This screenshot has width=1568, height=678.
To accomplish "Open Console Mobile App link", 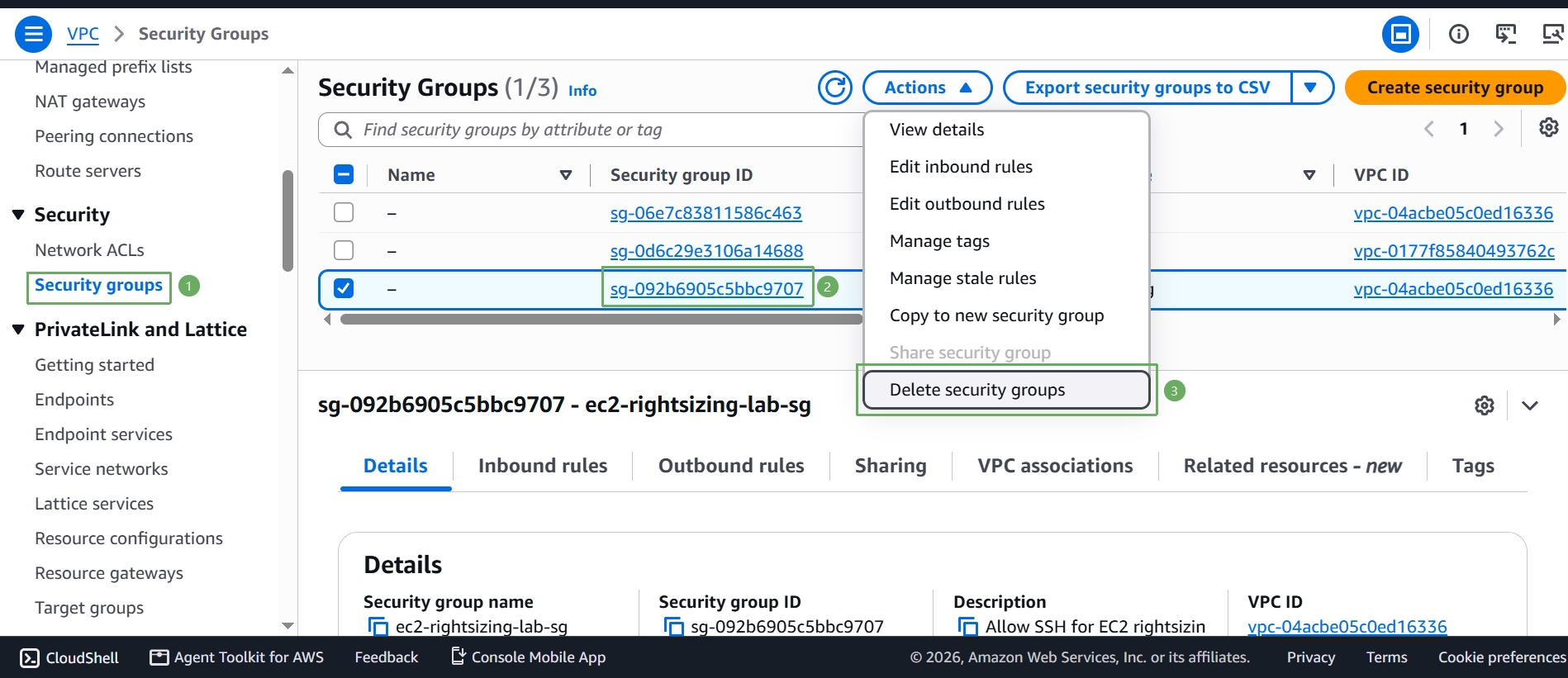I will pos(529,657).
